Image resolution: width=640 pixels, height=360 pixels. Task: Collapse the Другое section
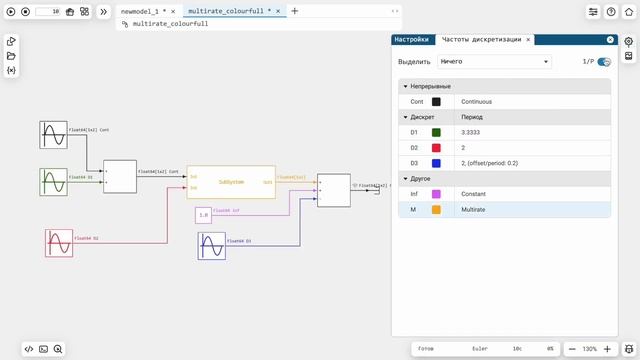405,179
